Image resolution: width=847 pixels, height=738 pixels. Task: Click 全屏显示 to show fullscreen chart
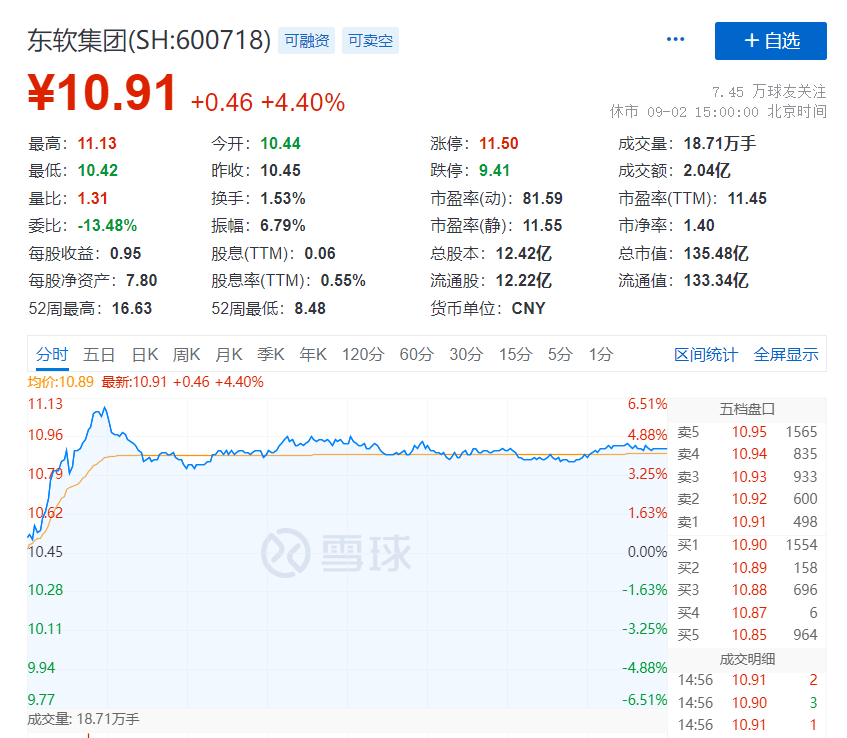click(785, 354)
